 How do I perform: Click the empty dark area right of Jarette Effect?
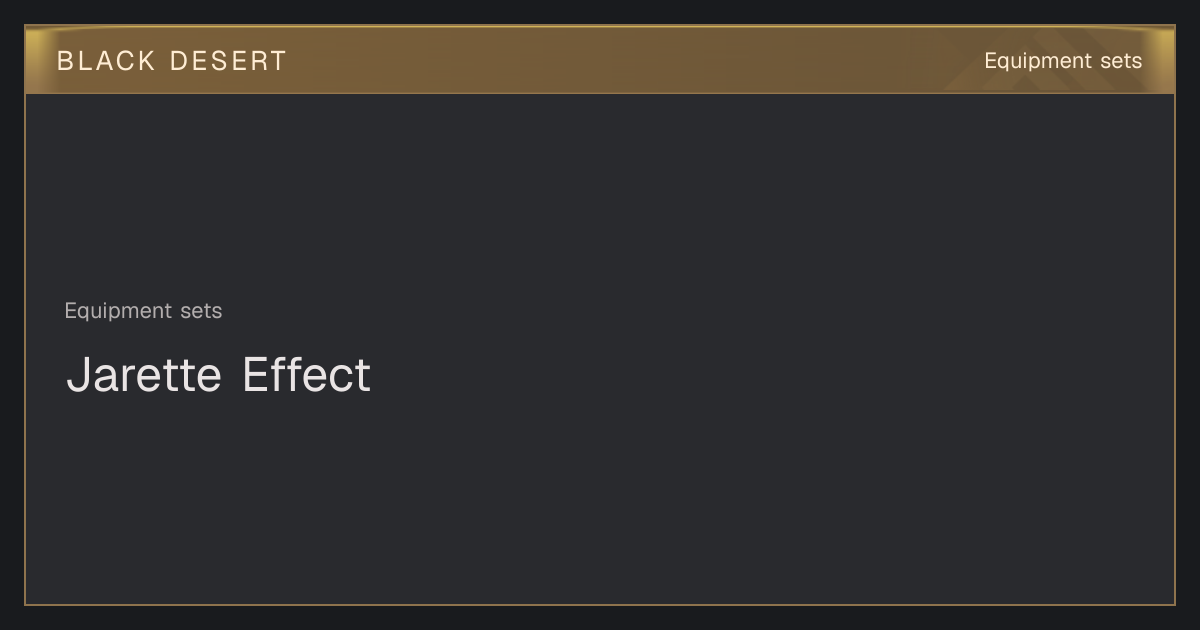click(770, 375)
